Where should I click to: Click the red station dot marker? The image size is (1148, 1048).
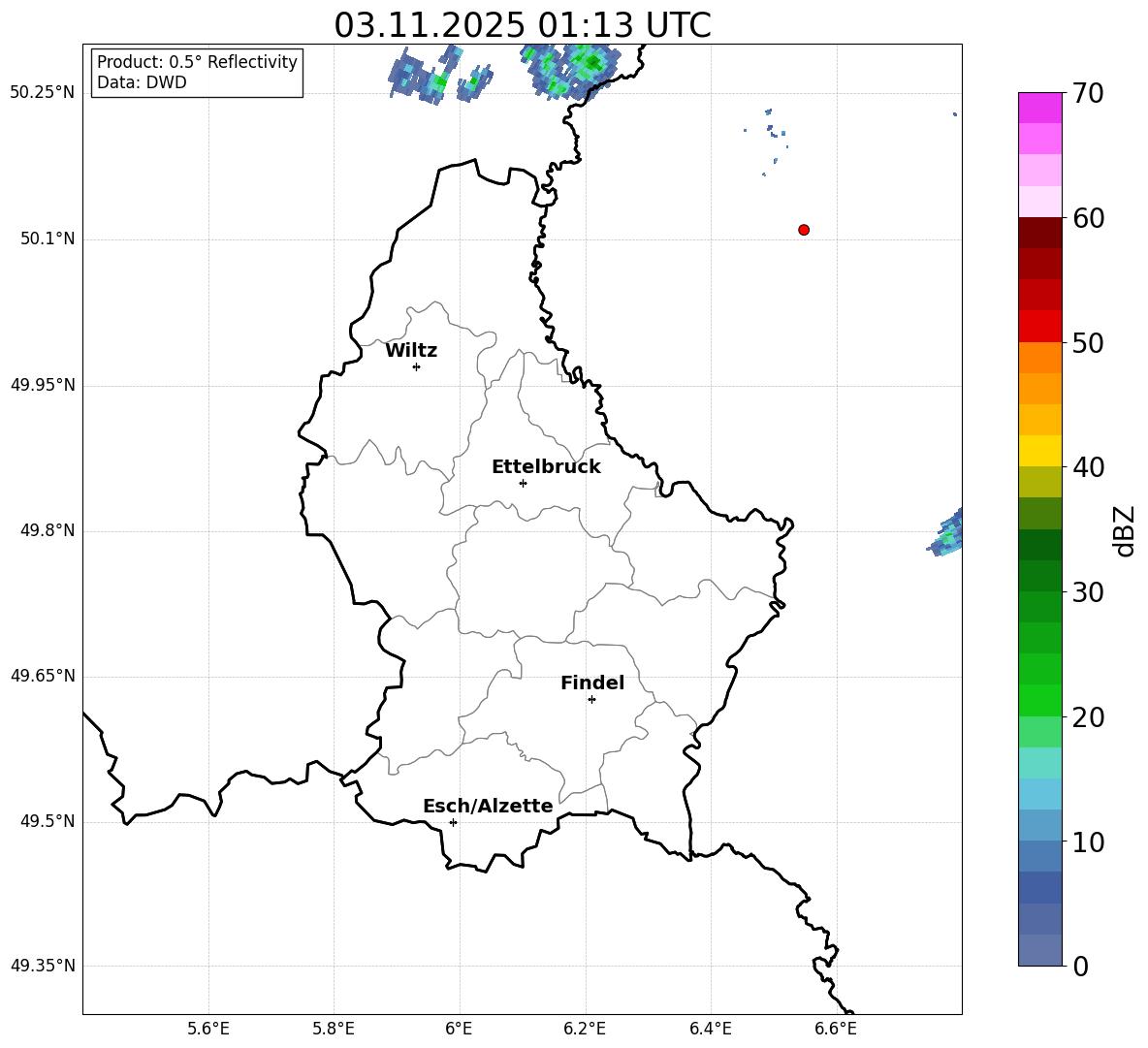804,230
